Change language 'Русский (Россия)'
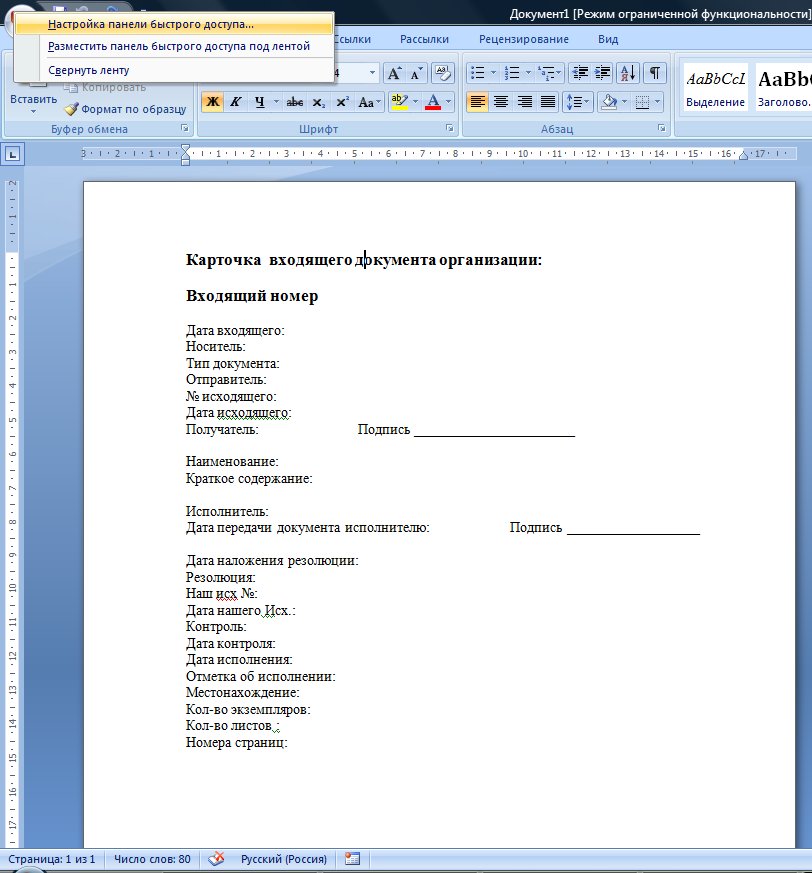The height and width of the screenshot is (873, 812). [283, 859]
